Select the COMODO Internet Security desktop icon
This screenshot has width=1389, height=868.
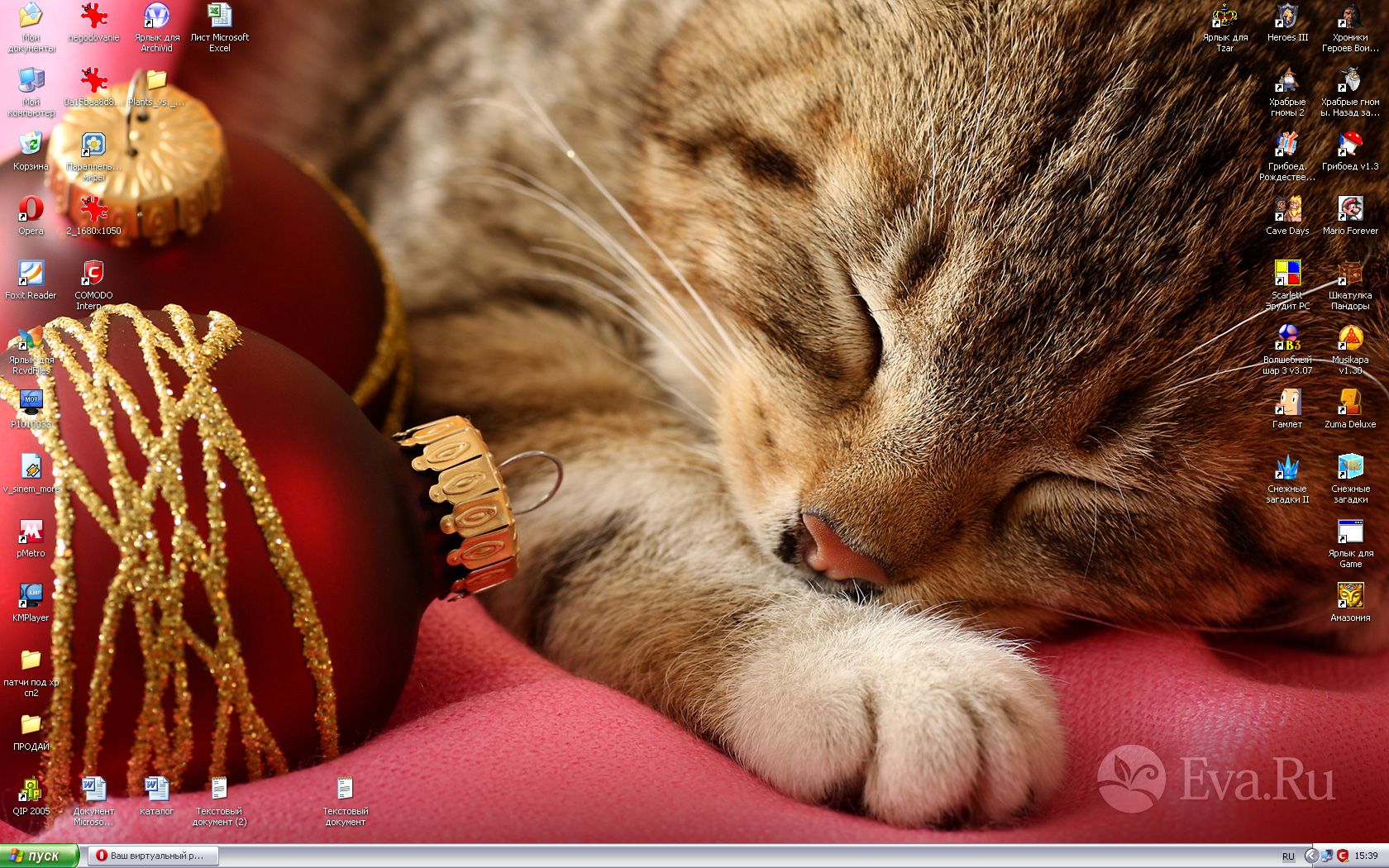[x=93, y=274]
